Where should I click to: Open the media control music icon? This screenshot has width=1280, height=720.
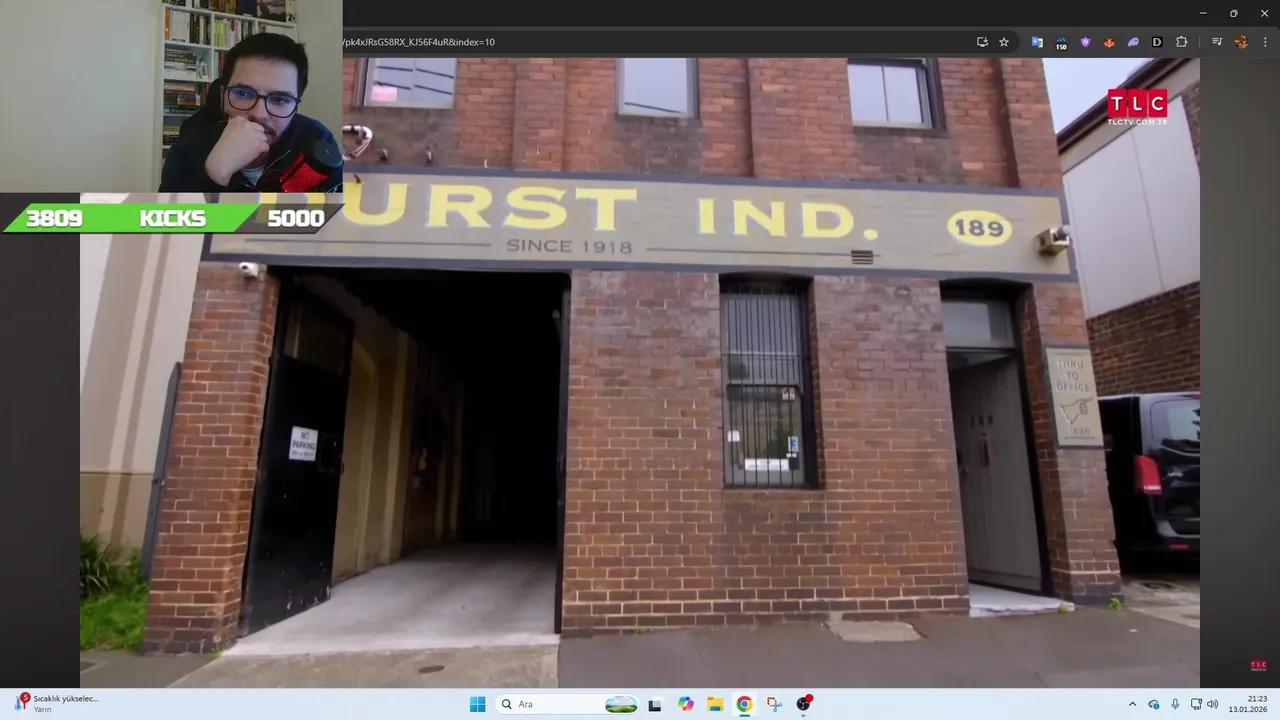click(x=1217, y=42)
